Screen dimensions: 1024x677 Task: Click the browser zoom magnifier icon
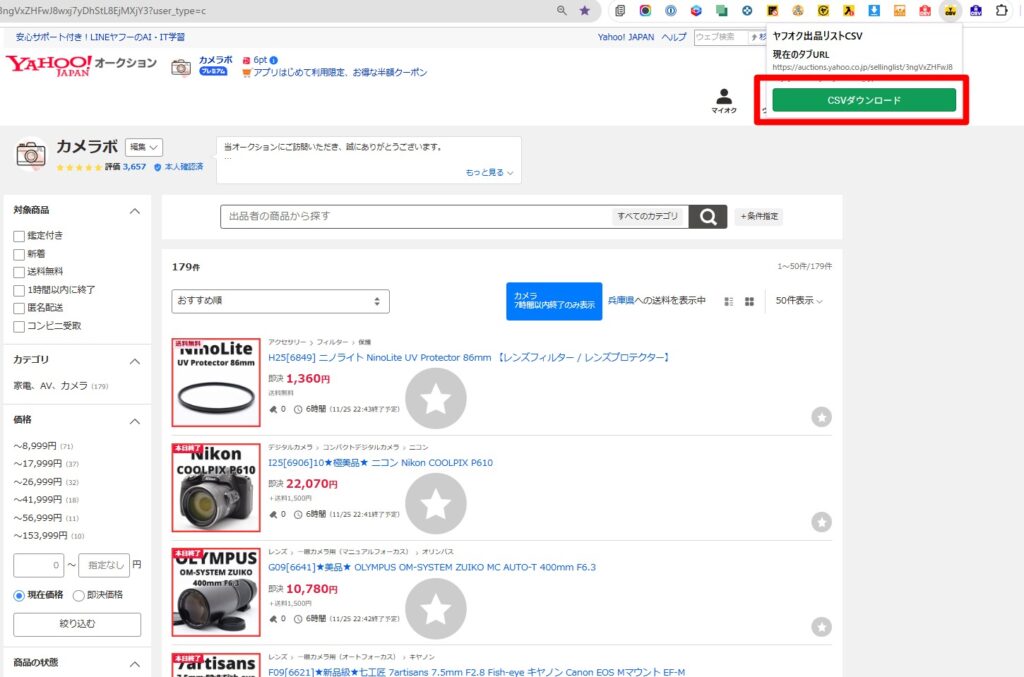(562, 11)
